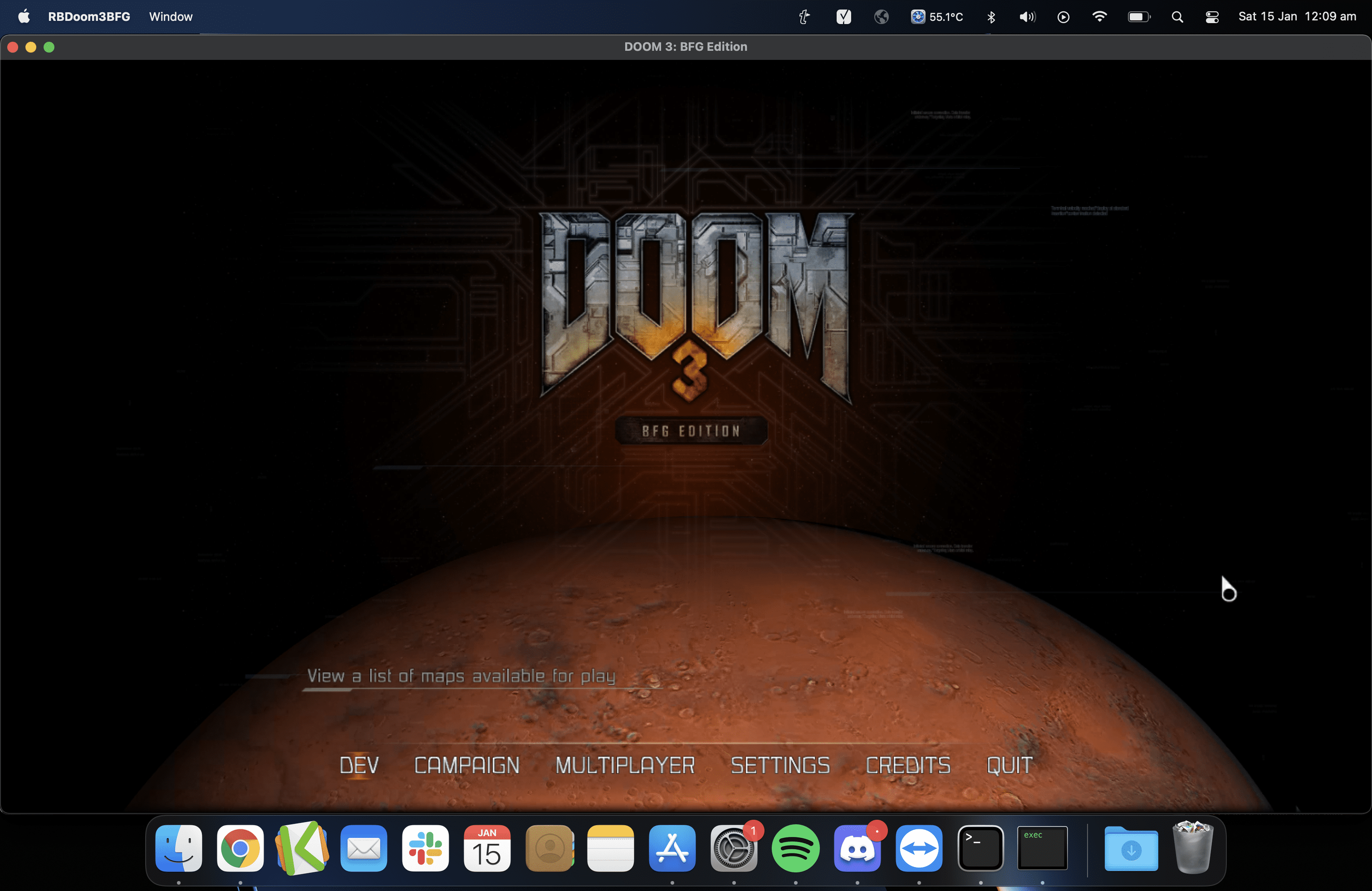
Task: Open Control Center in menu bar
Action: tap(1212, 17)
